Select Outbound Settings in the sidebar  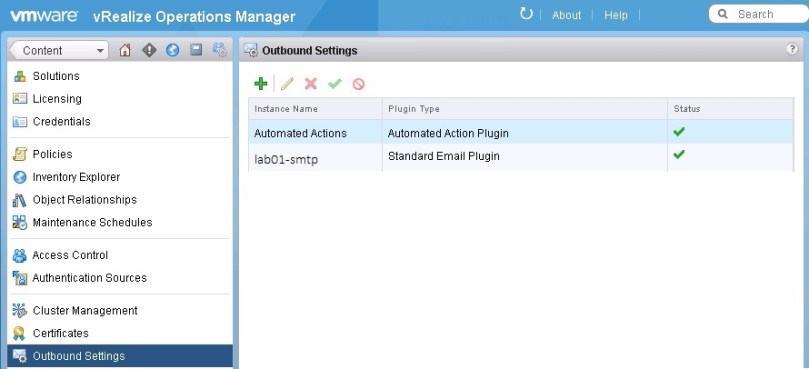120,356
